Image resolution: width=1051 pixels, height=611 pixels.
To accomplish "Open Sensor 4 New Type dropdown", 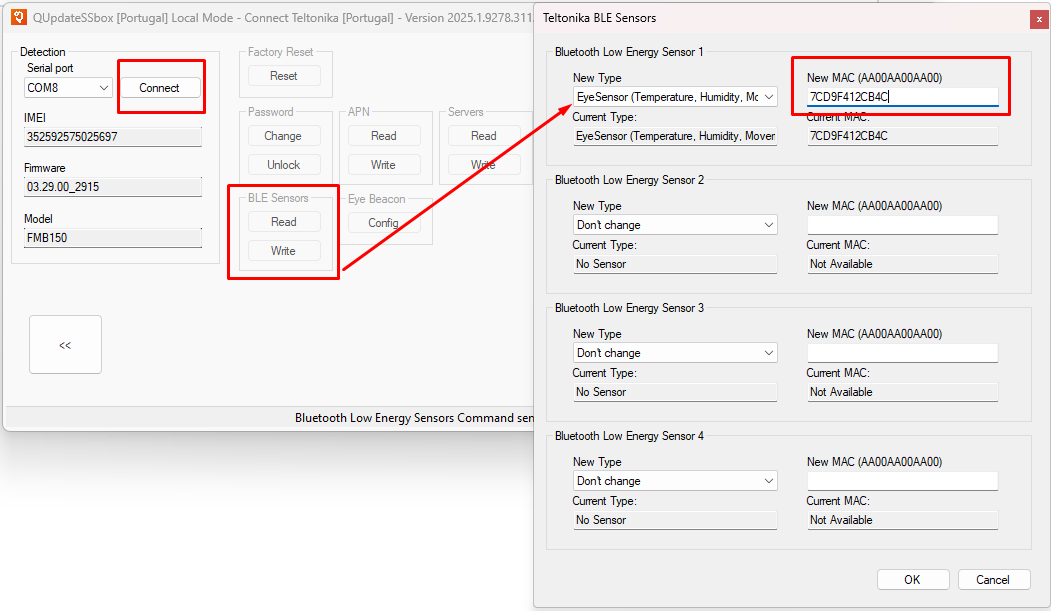I will [x=675, y=481].
